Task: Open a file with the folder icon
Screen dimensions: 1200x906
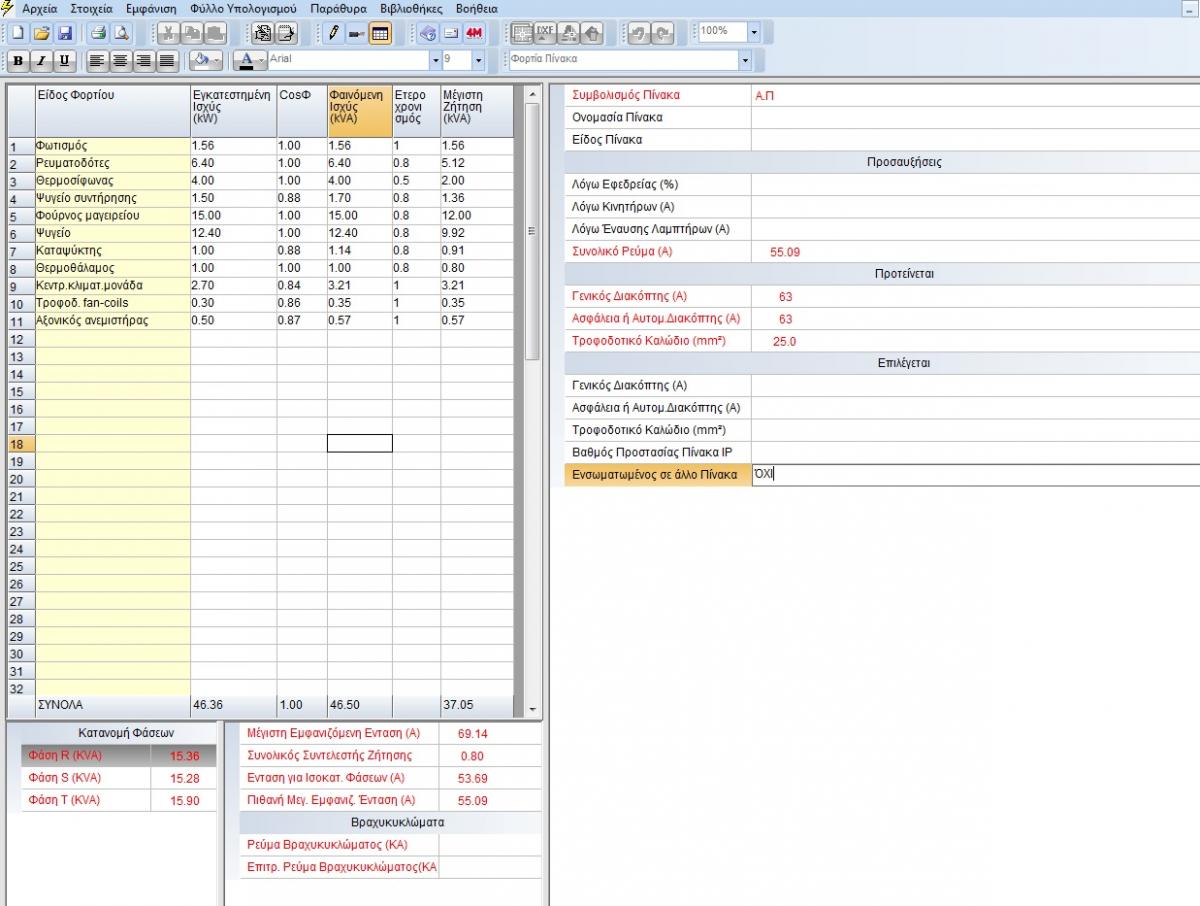Action: point(41,33)
